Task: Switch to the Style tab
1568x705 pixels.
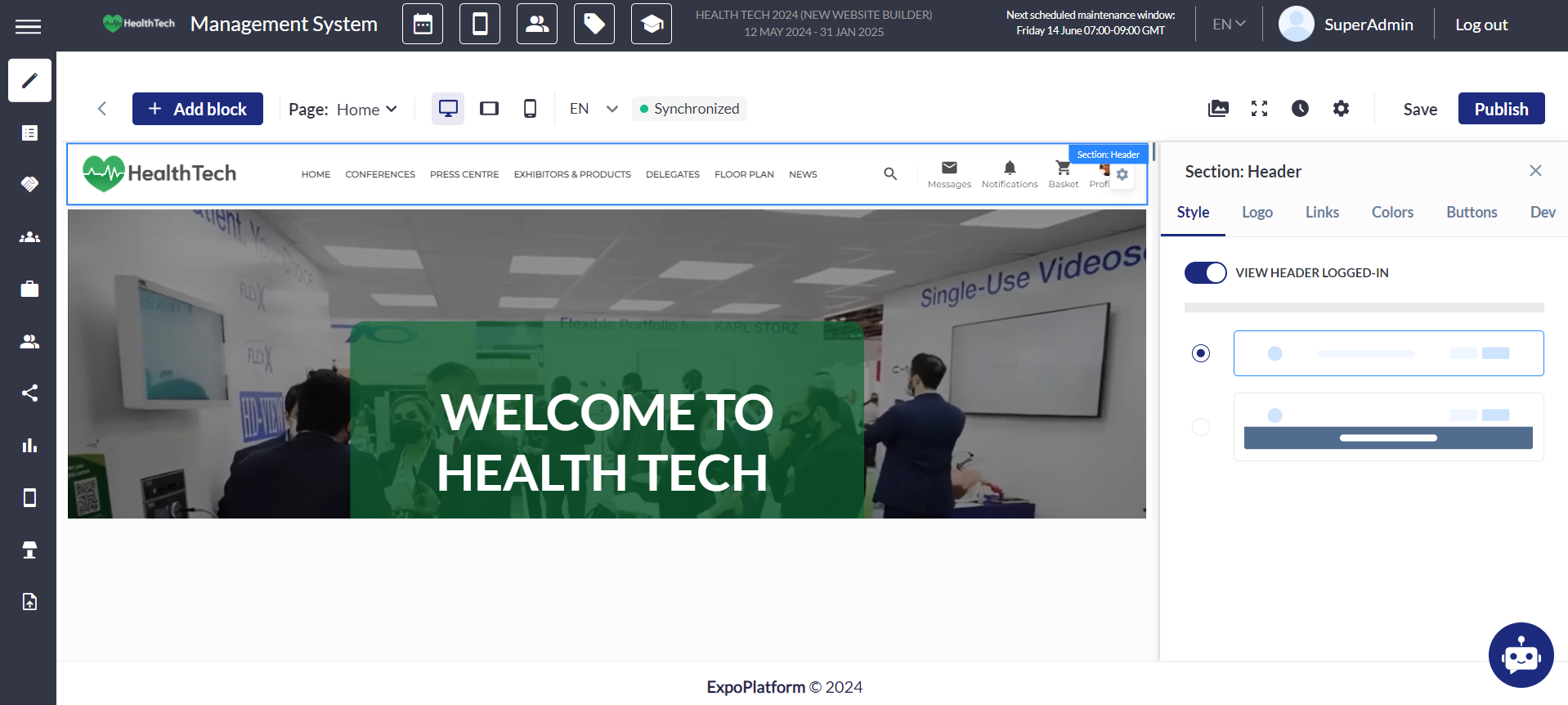Action: tap(1193, 213)
